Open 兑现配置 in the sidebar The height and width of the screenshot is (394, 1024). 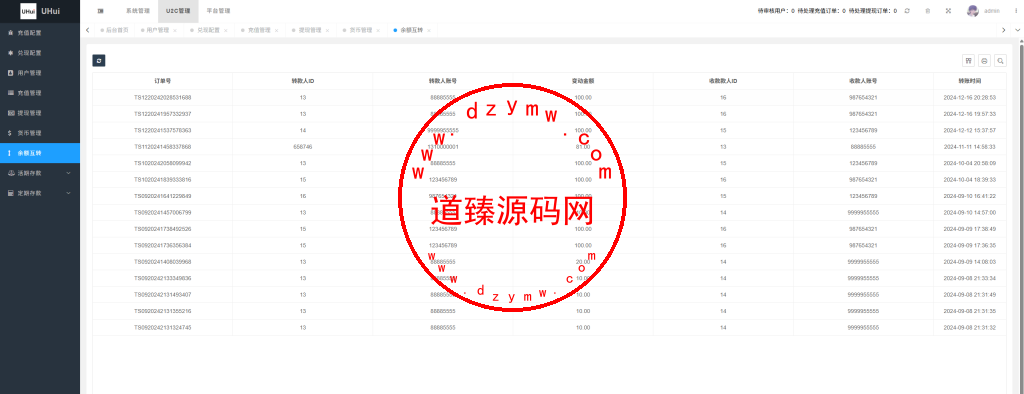pyautogui.click(x=40, y=53)
